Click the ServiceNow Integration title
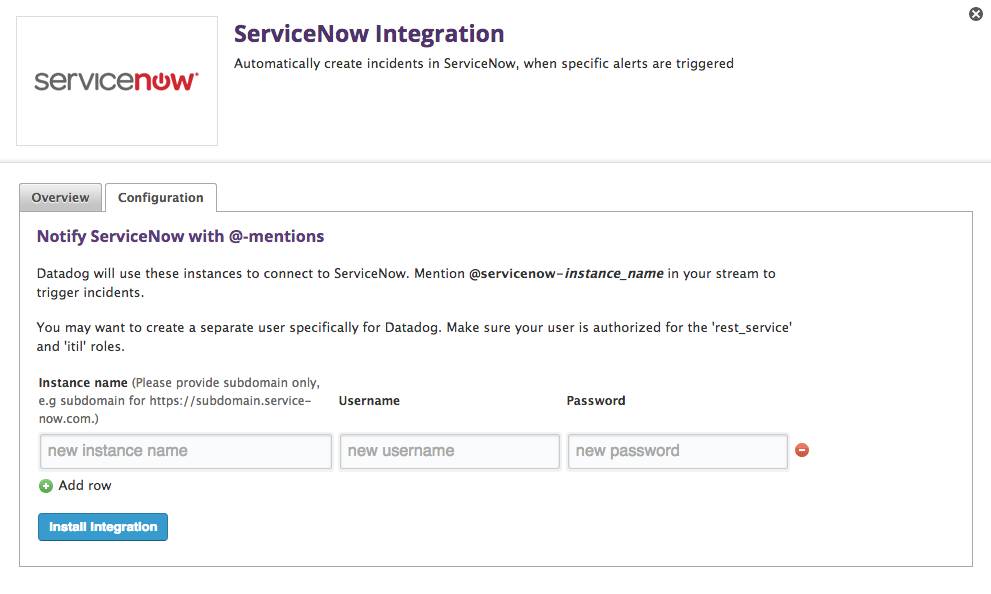The width and height of the screenshot is (991, 594). [x=368, y=34]
